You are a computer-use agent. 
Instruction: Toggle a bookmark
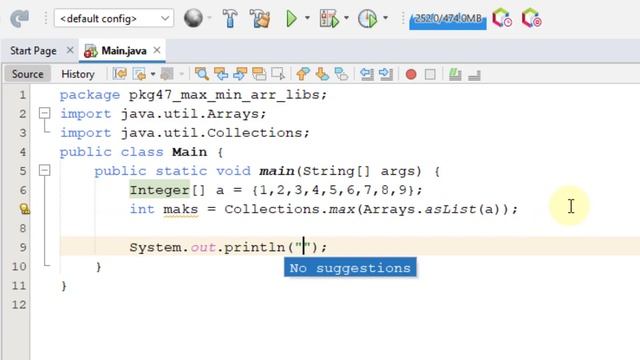click(341, 74)
